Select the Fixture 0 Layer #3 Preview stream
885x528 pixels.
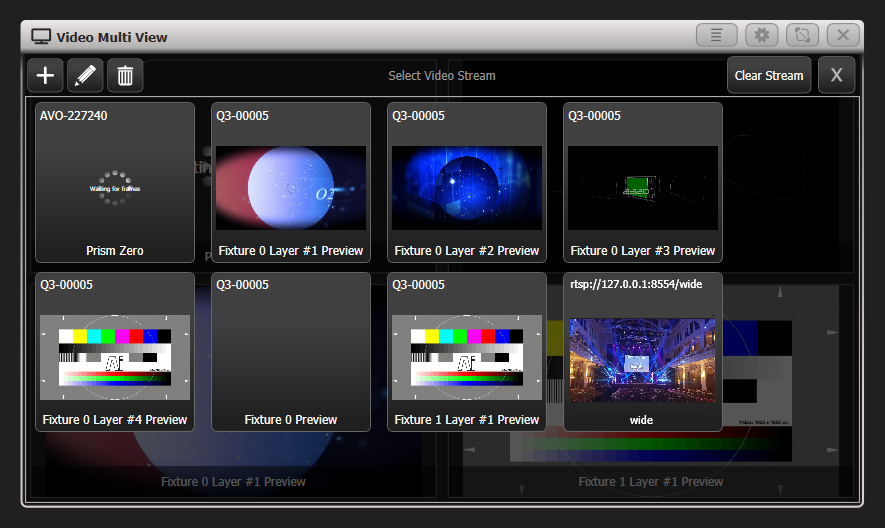(x=643, y=182)
